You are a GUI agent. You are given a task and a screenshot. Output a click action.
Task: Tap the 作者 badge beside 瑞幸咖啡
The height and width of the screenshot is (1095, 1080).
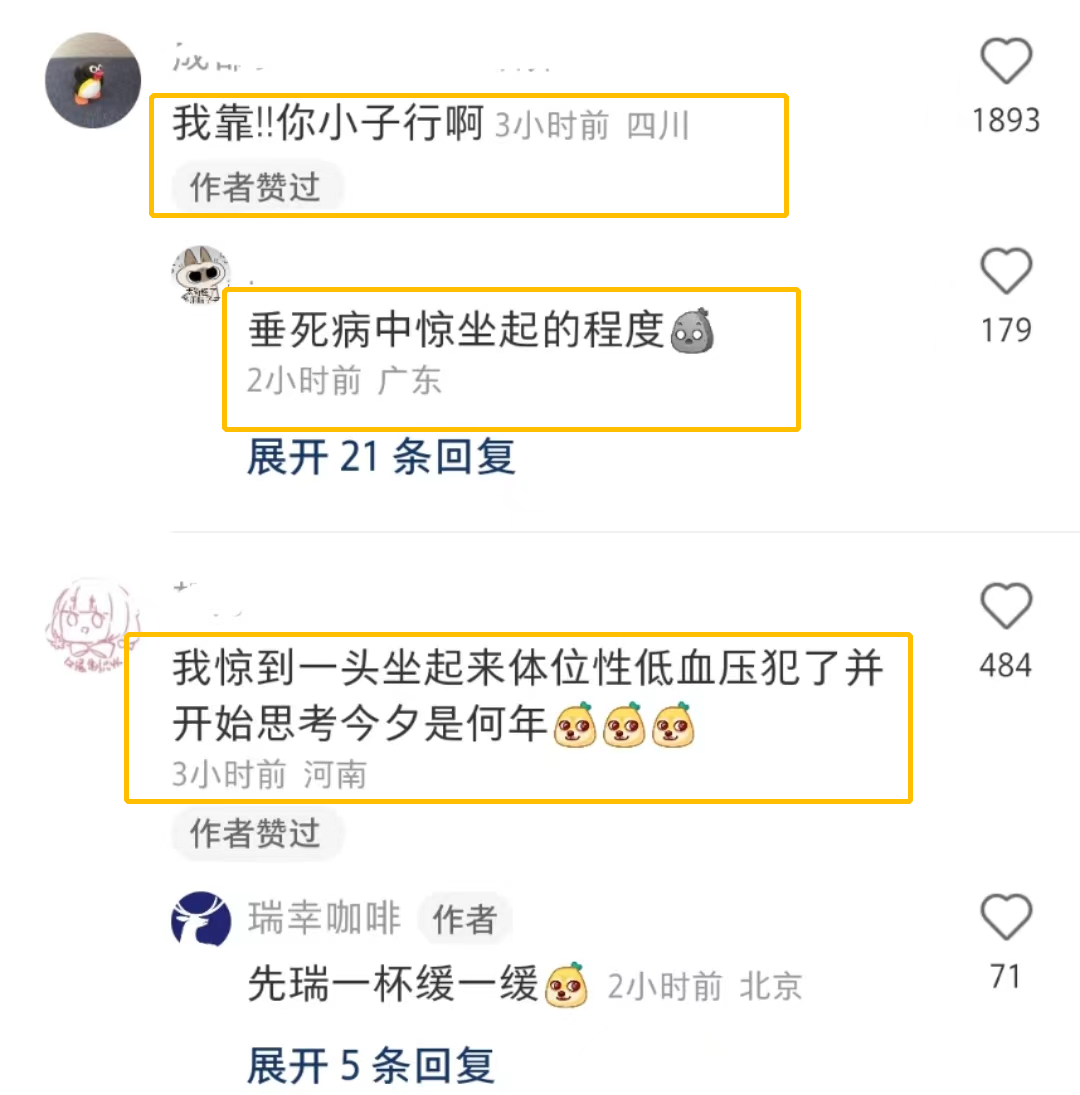coord(464,919)
